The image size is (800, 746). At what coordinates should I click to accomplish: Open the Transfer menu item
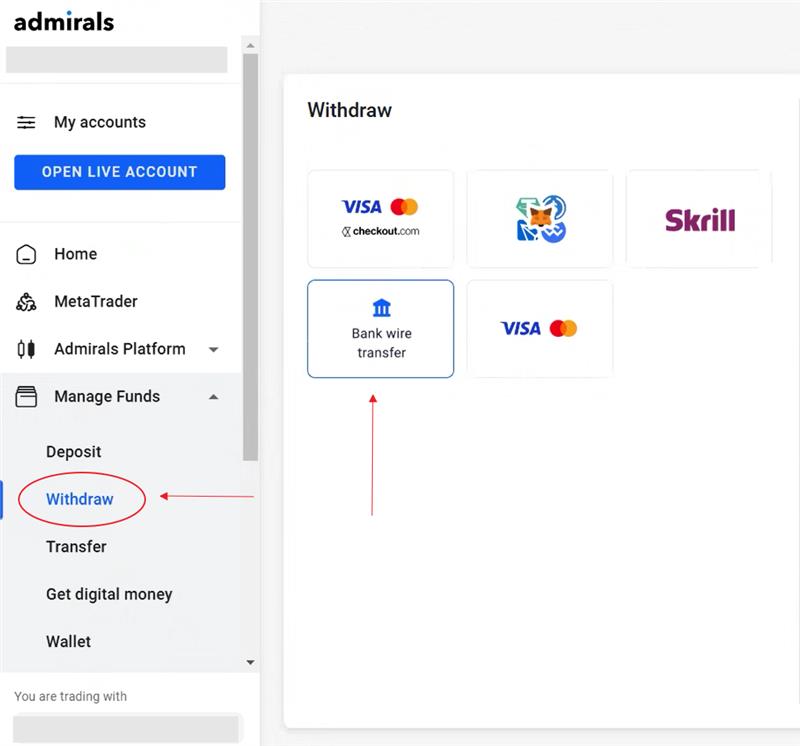pos(77,546)
